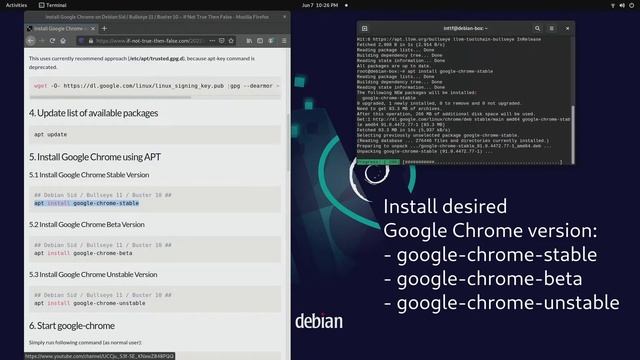Select the Install Google Chrome tab
640x360 pixels.
click(x=61, y=29)
